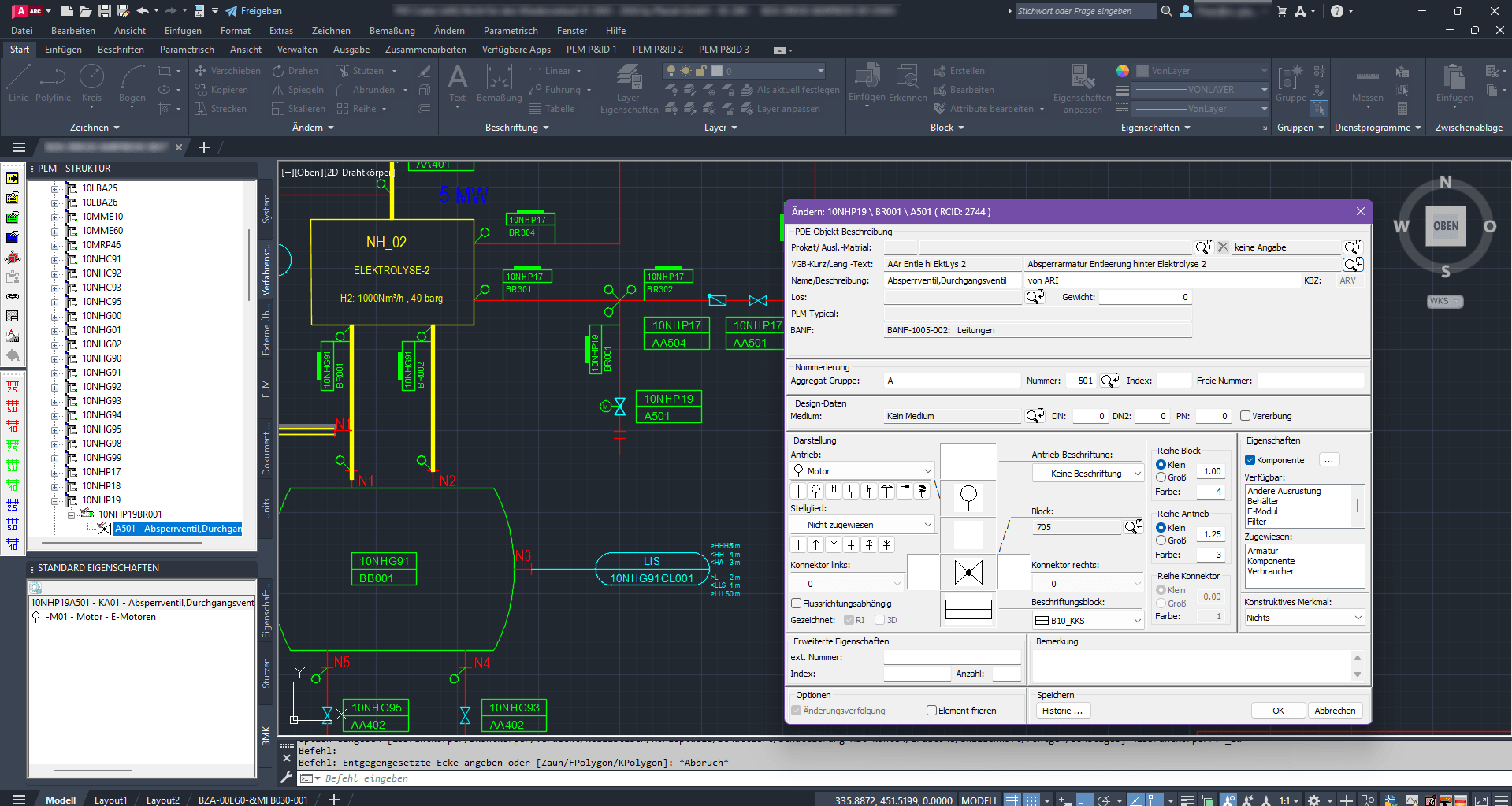
Task: Open Beschriftungsblock B10_KKS dropdown
Action: pyautogui.click(x=1087, y=621)
